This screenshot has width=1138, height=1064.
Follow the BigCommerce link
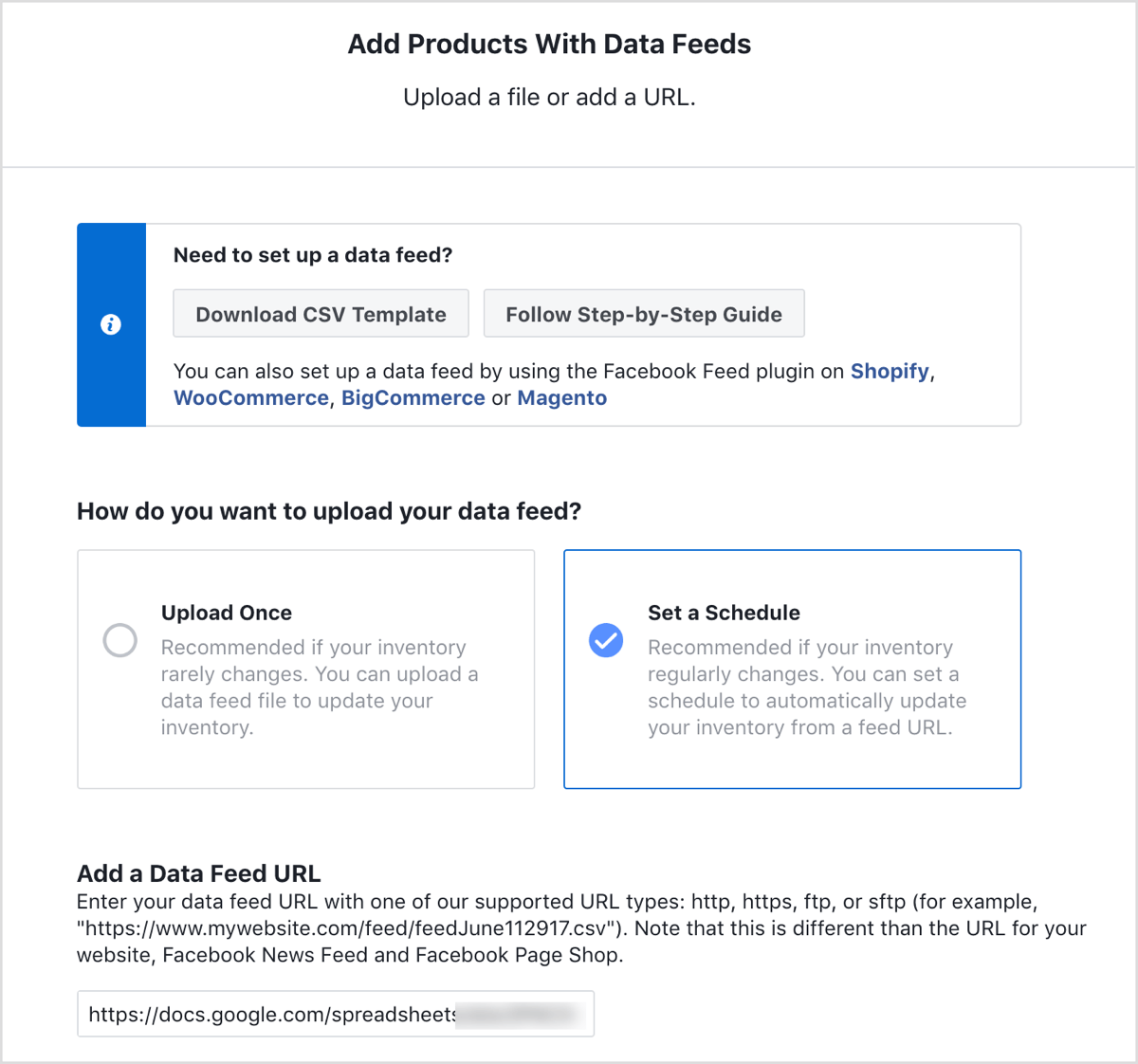(413, 397)
